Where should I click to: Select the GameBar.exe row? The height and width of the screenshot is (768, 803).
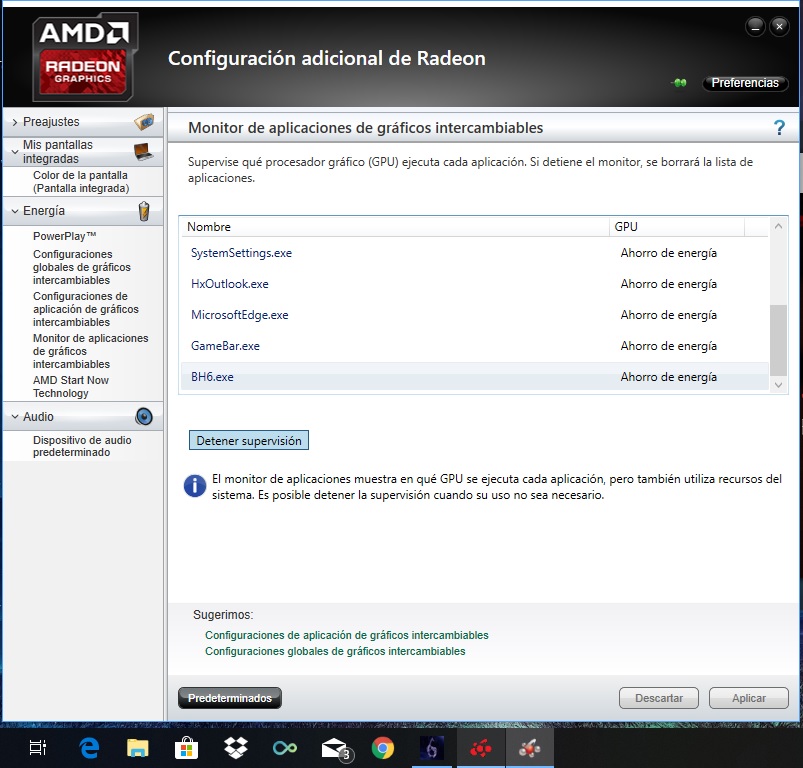475,346
